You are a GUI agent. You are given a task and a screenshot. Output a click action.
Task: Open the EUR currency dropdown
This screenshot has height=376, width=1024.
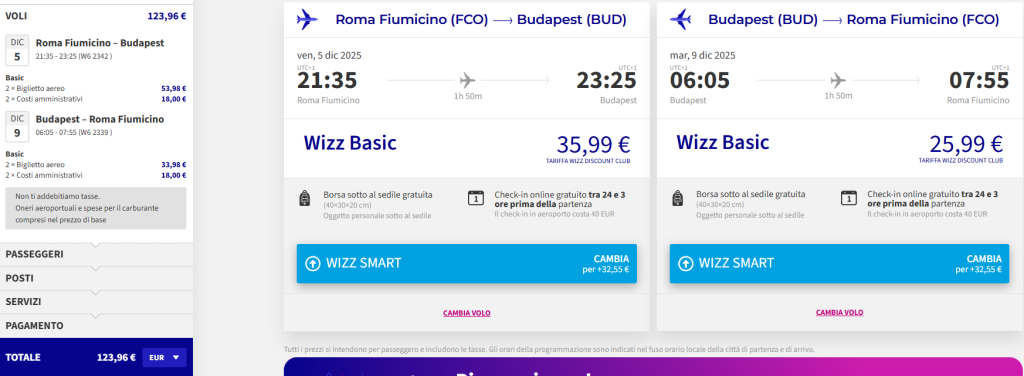tap(165, 358)
